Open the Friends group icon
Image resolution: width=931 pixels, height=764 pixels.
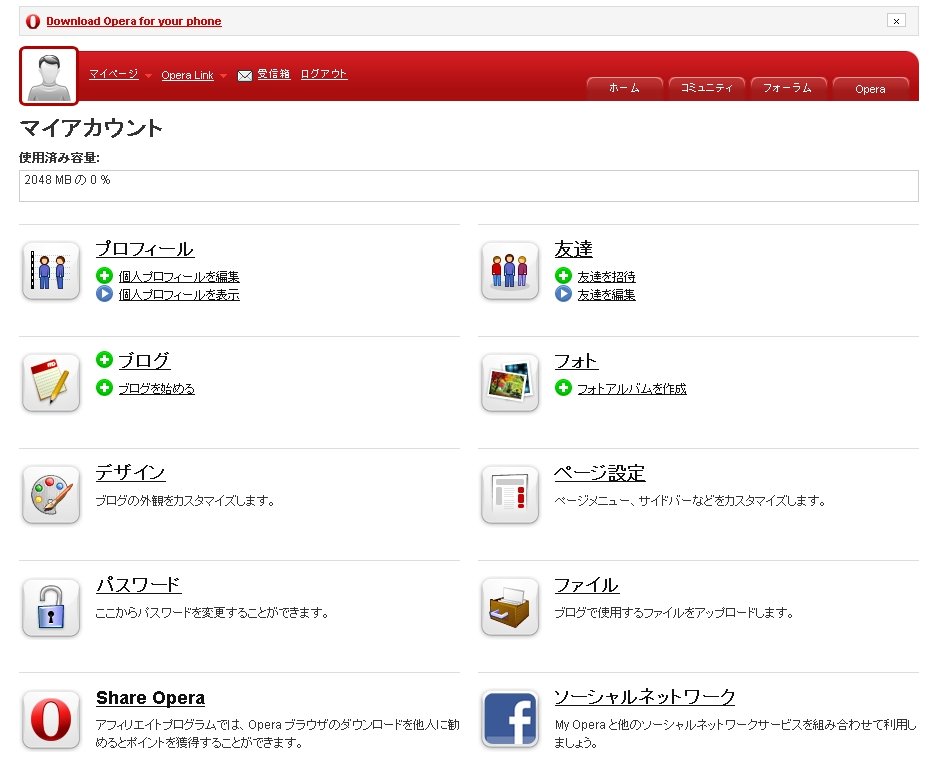509,271
